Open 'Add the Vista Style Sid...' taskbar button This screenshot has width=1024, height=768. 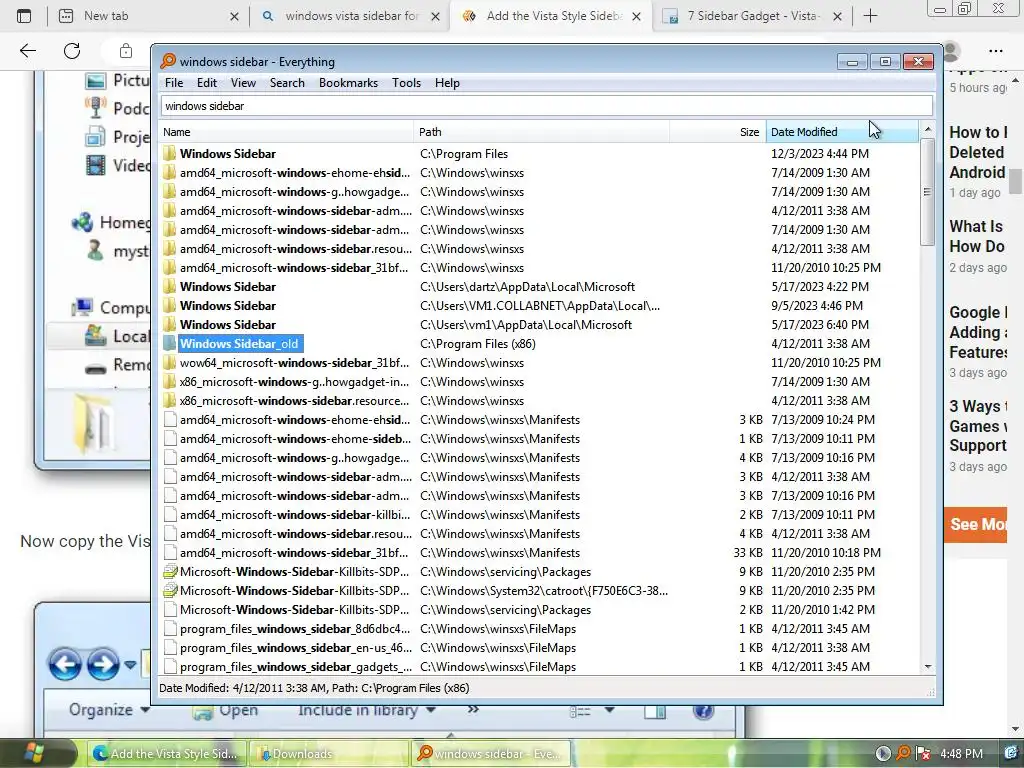point(166,754)
